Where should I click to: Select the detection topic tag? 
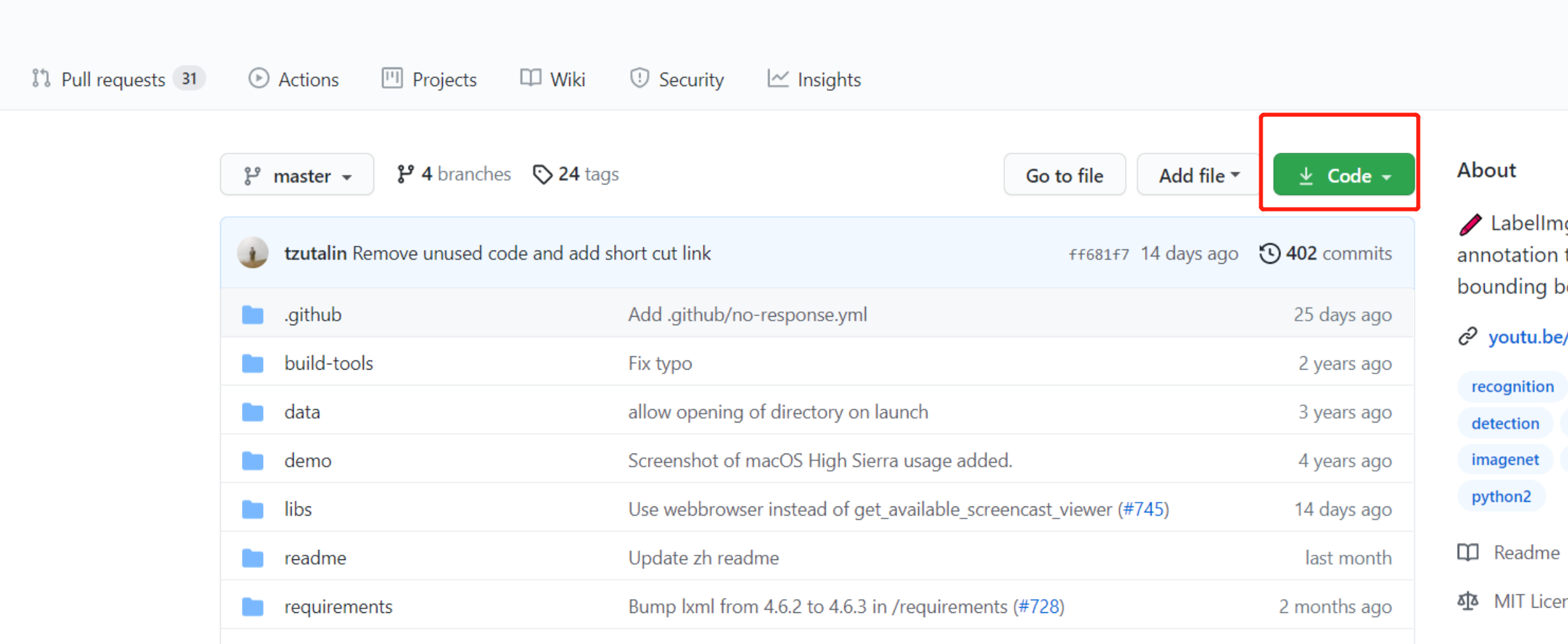tap(1505, 423)
